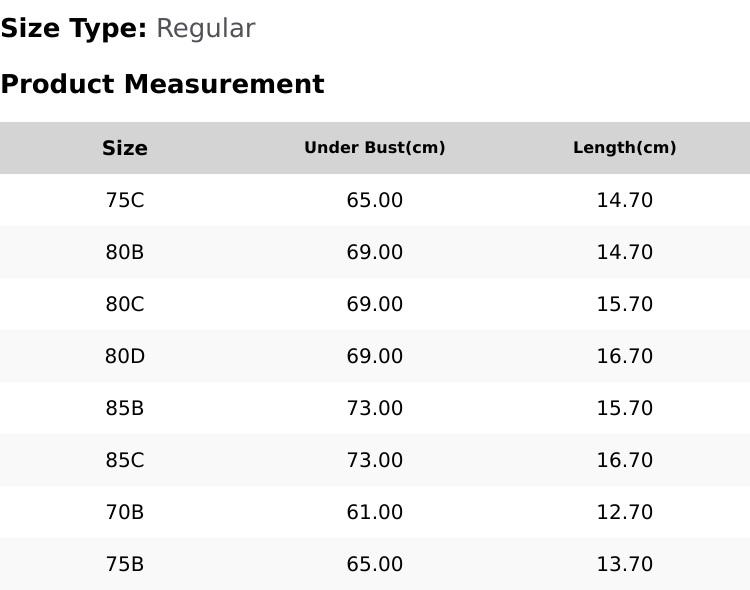750x590 pixels.
Task: Select the 75B size cell
Action: (125, 564)
